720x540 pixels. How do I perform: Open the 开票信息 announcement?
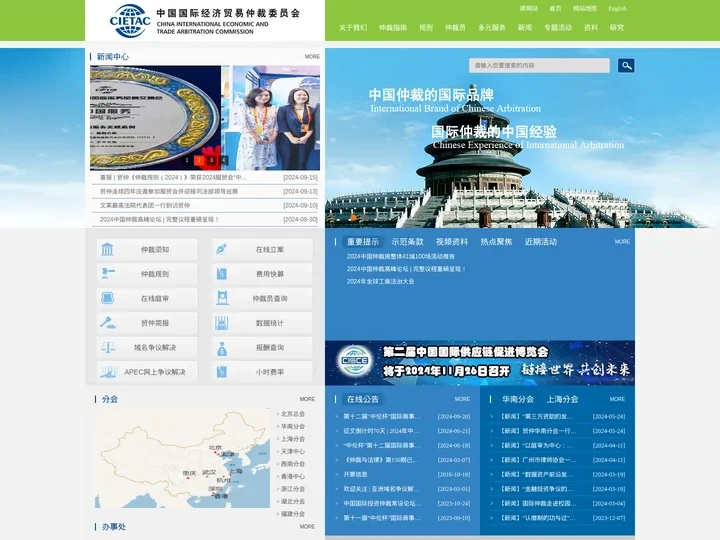point(355,474)
